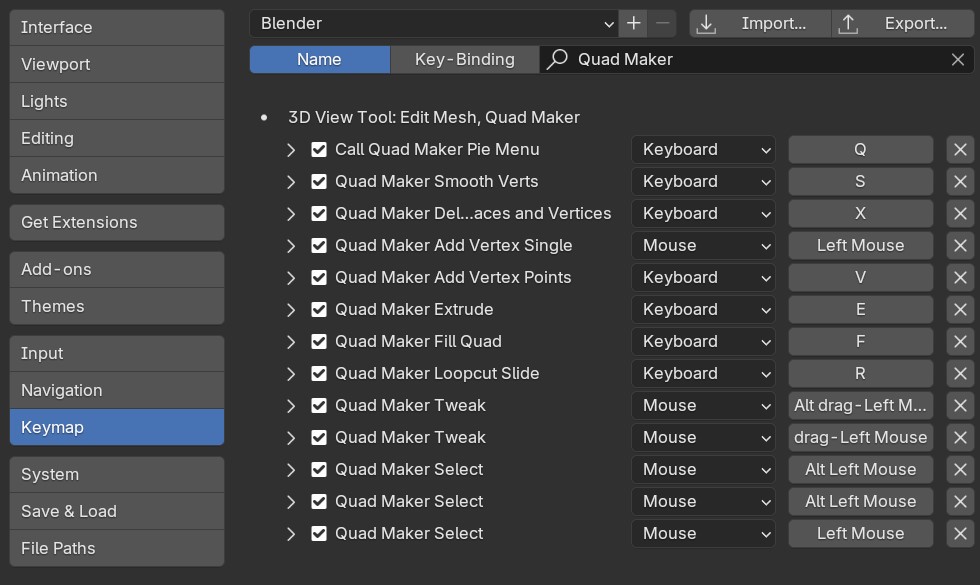This screenshot has width=980, height=585.
Task: Open Keyboard type dropdown for Extrude row
Action: tap(703, 309)
